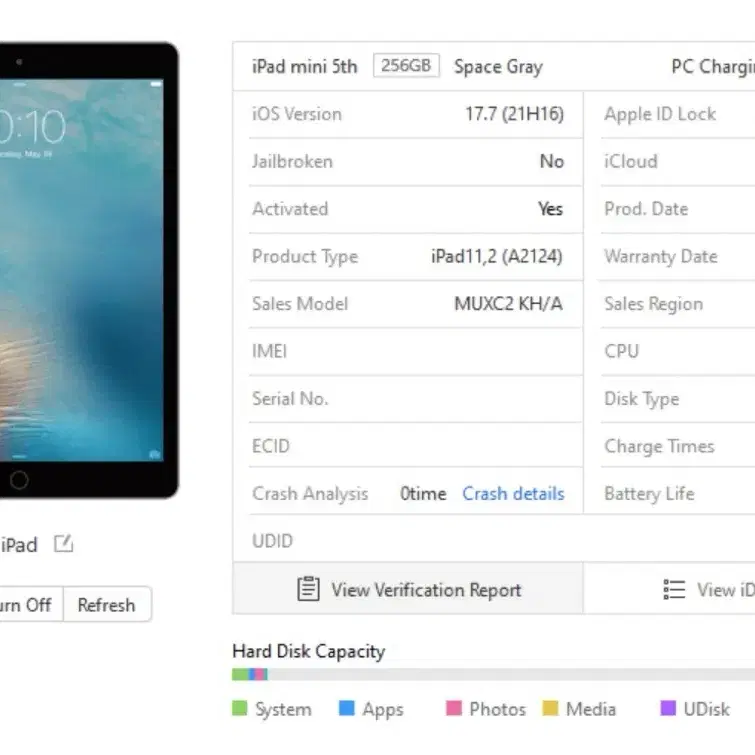Click View Verification Report button

[408, 590]
